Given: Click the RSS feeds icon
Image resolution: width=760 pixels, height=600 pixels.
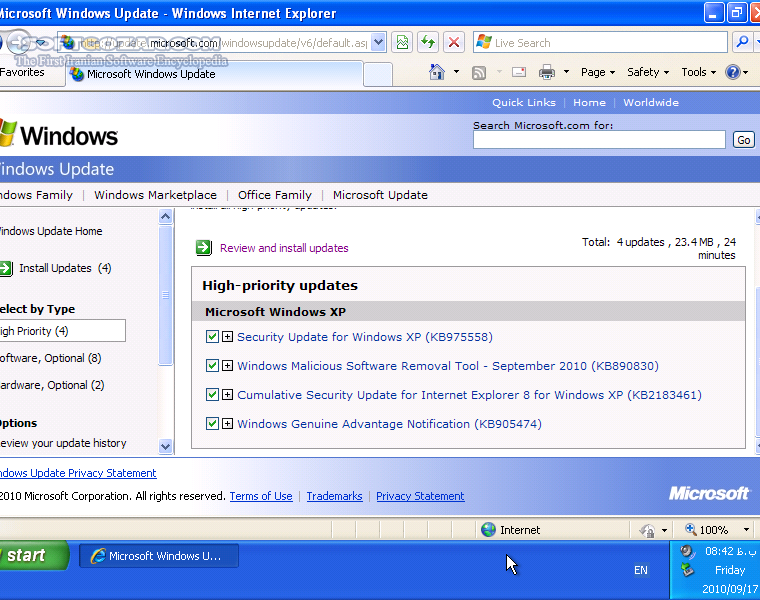Looking at the screenshot, I should [479, 73].
